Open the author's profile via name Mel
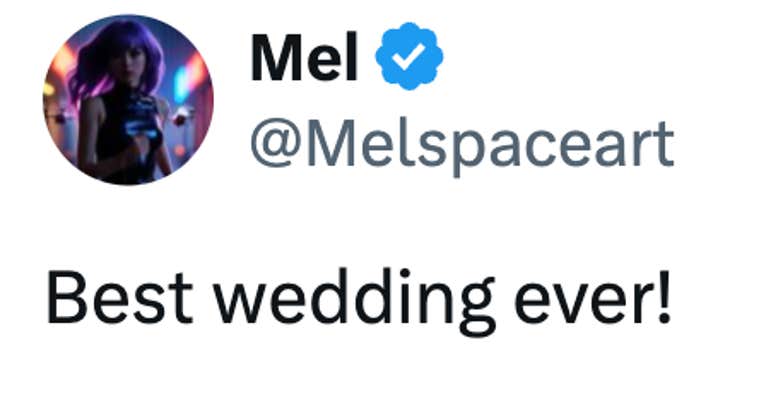Viewport: 766px width, 400px height. pyautogui.click(x=304, y=60)
